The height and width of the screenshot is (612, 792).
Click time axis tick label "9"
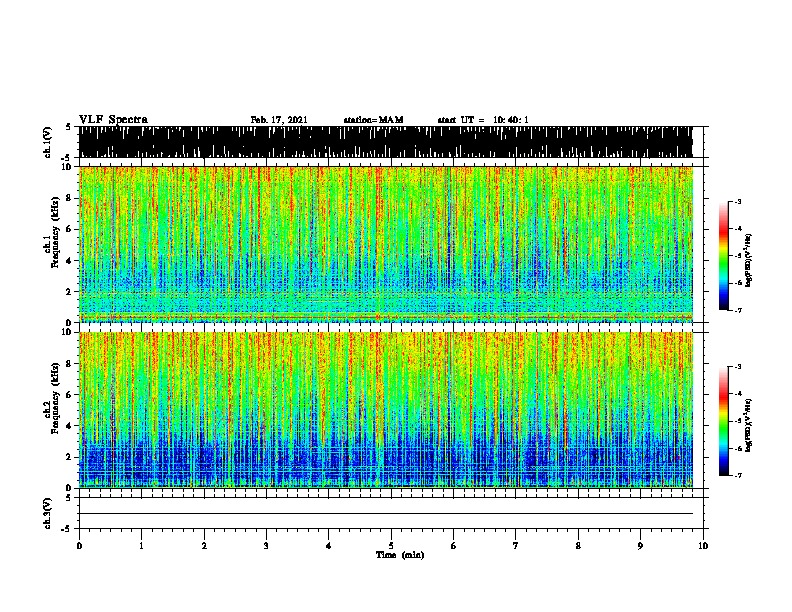(640, 546)
